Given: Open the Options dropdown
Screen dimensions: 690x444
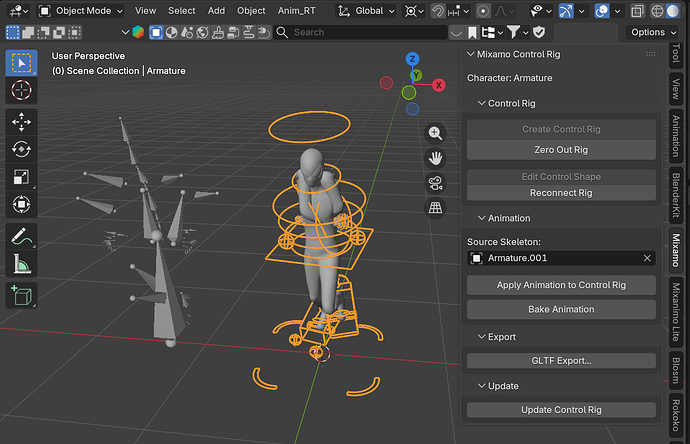Looking at the screenshot, I should 653,32.
